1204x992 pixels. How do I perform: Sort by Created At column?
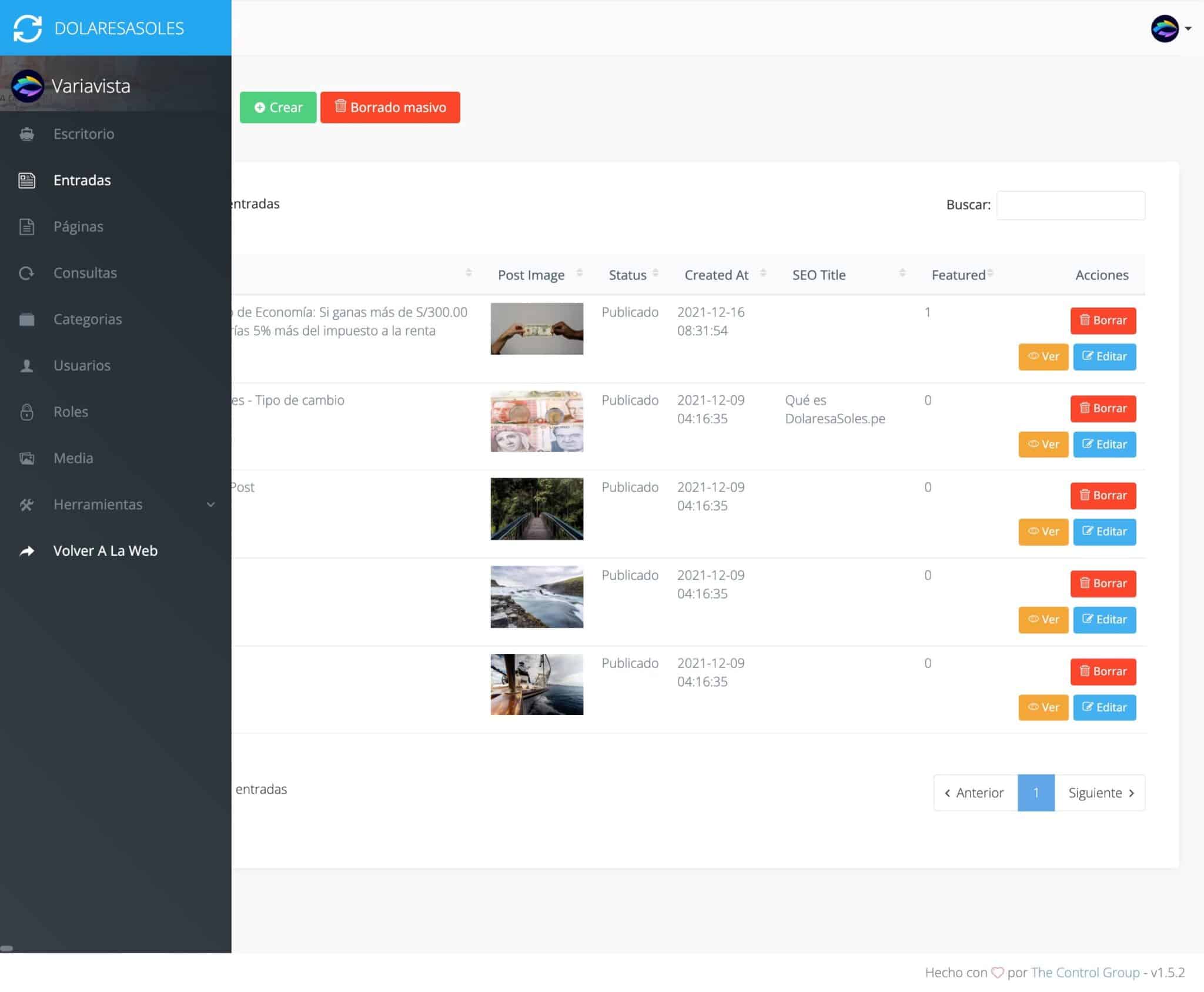[x=763, y=273]
